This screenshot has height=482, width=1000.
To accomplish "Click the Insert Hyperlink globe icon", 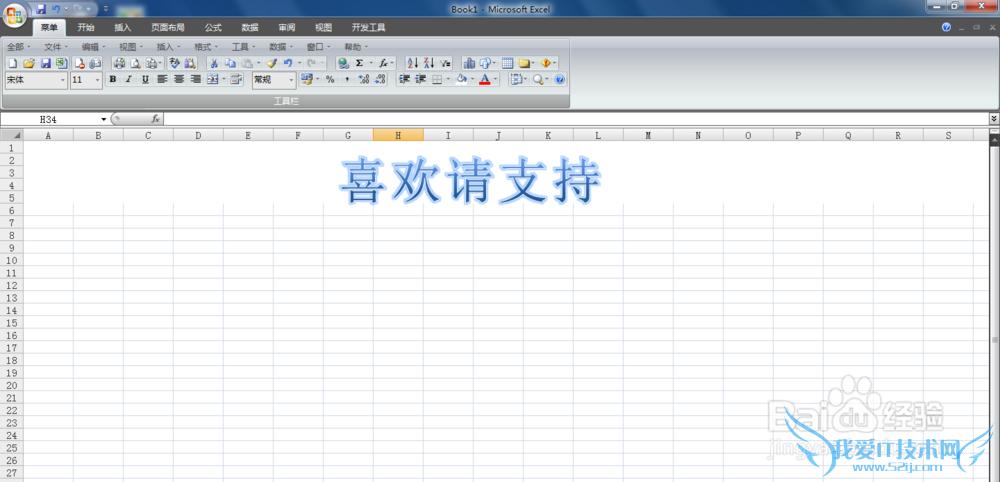I will tap(343, 63).
